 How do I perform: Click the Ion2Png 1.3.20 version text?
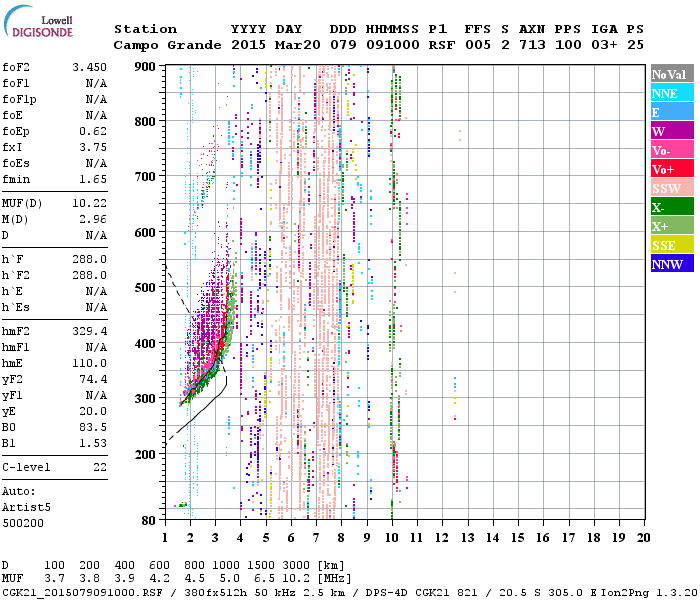650,593
